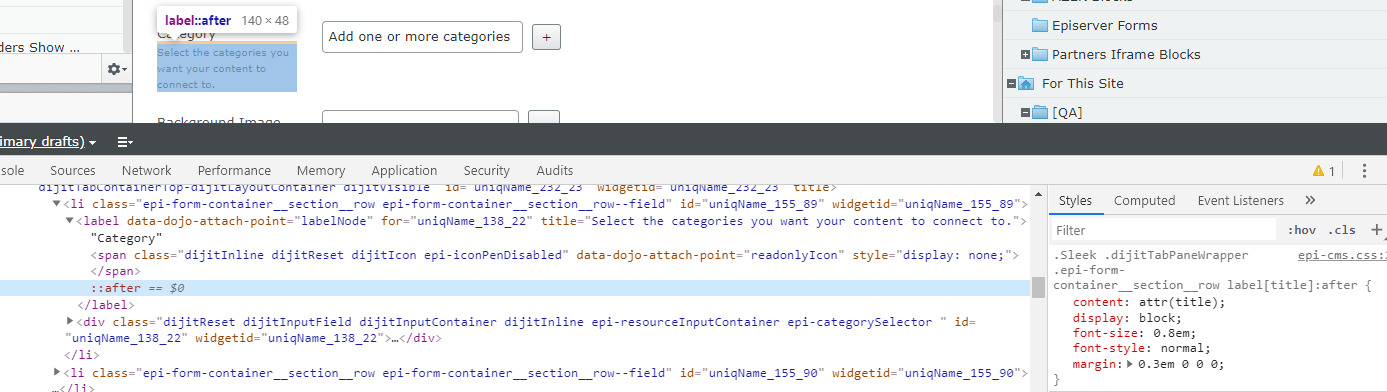Click the plus button beside categories field
This screenshot has height=392, width=1387.
pos(546,38)
